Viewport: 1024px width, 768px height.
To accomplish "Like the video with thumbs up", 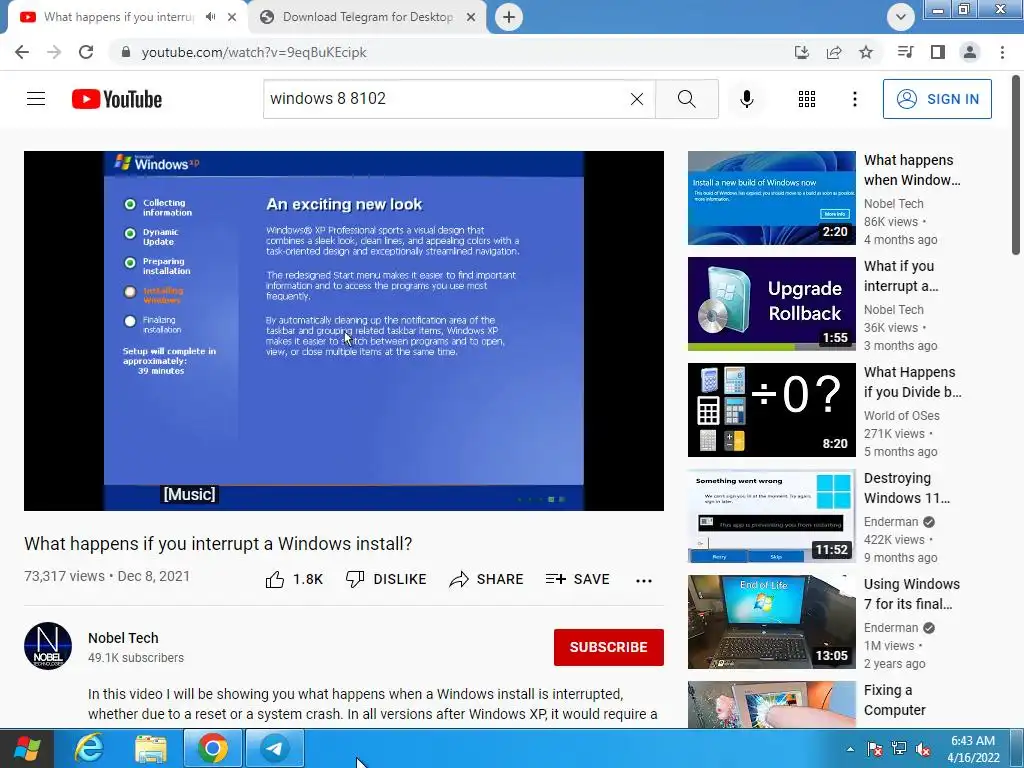I will click(x=294, y=579).
